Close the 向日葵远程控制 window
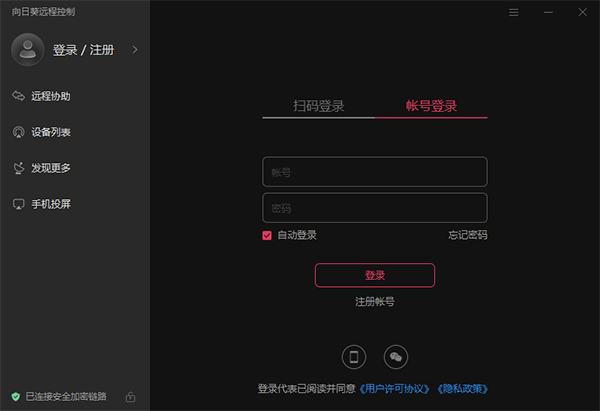The width and height of the screenshot is (600, 411). 583,12
